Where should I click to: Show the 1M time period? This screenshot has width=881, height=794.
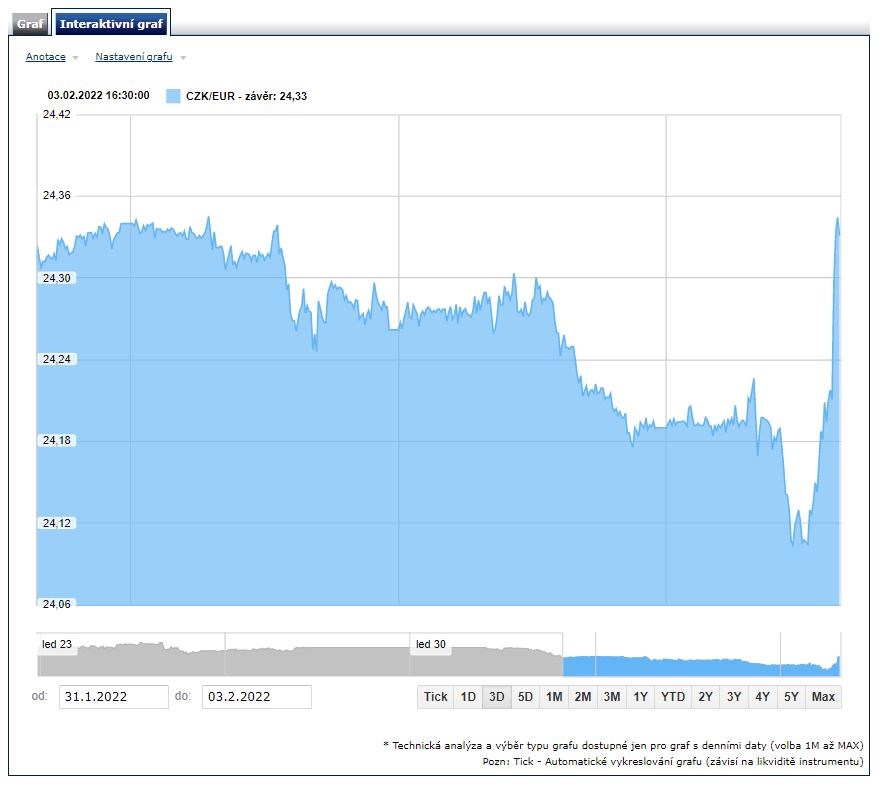554,697
